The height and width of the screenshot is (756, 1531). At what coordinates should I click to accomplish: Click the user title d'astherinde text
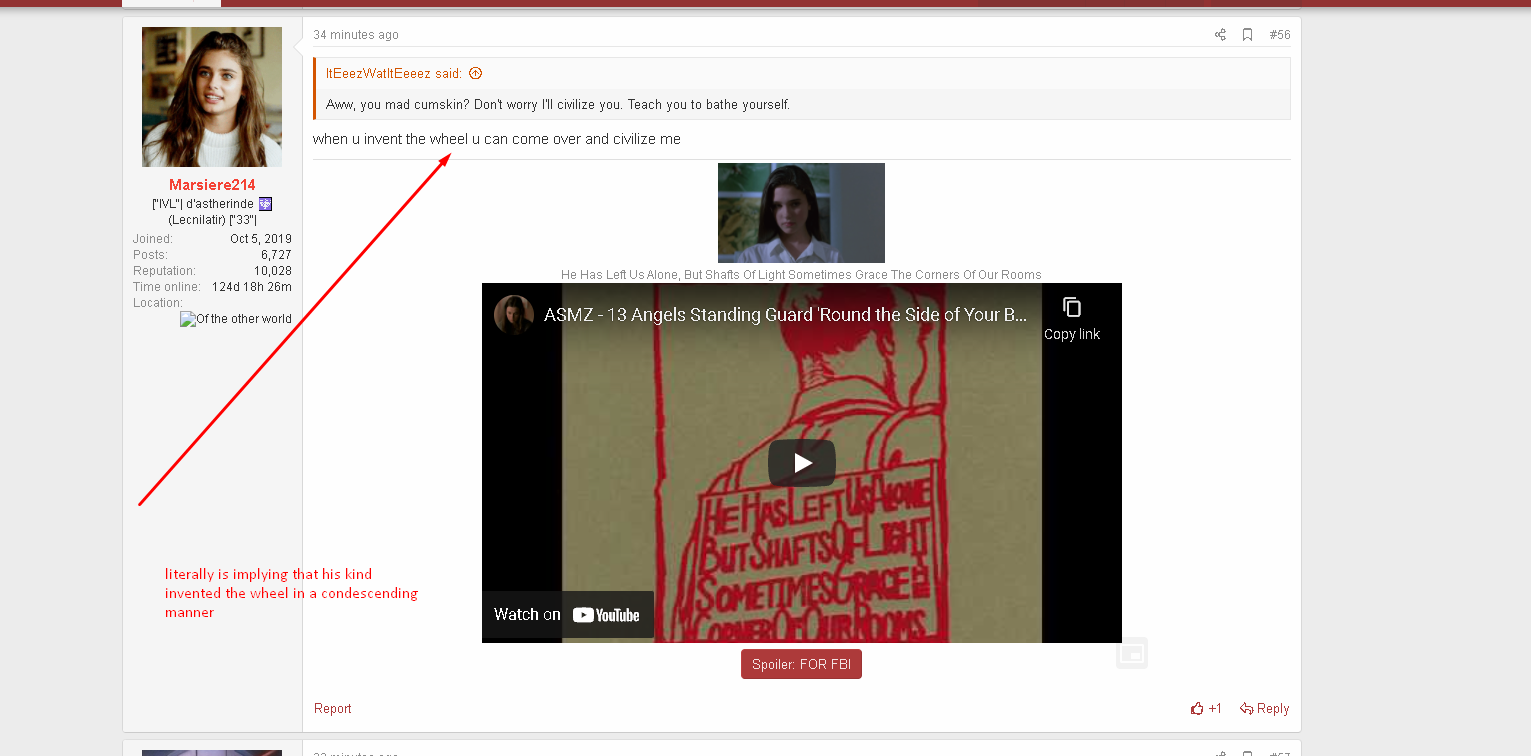pyautogui.click(x=212, y=212)
